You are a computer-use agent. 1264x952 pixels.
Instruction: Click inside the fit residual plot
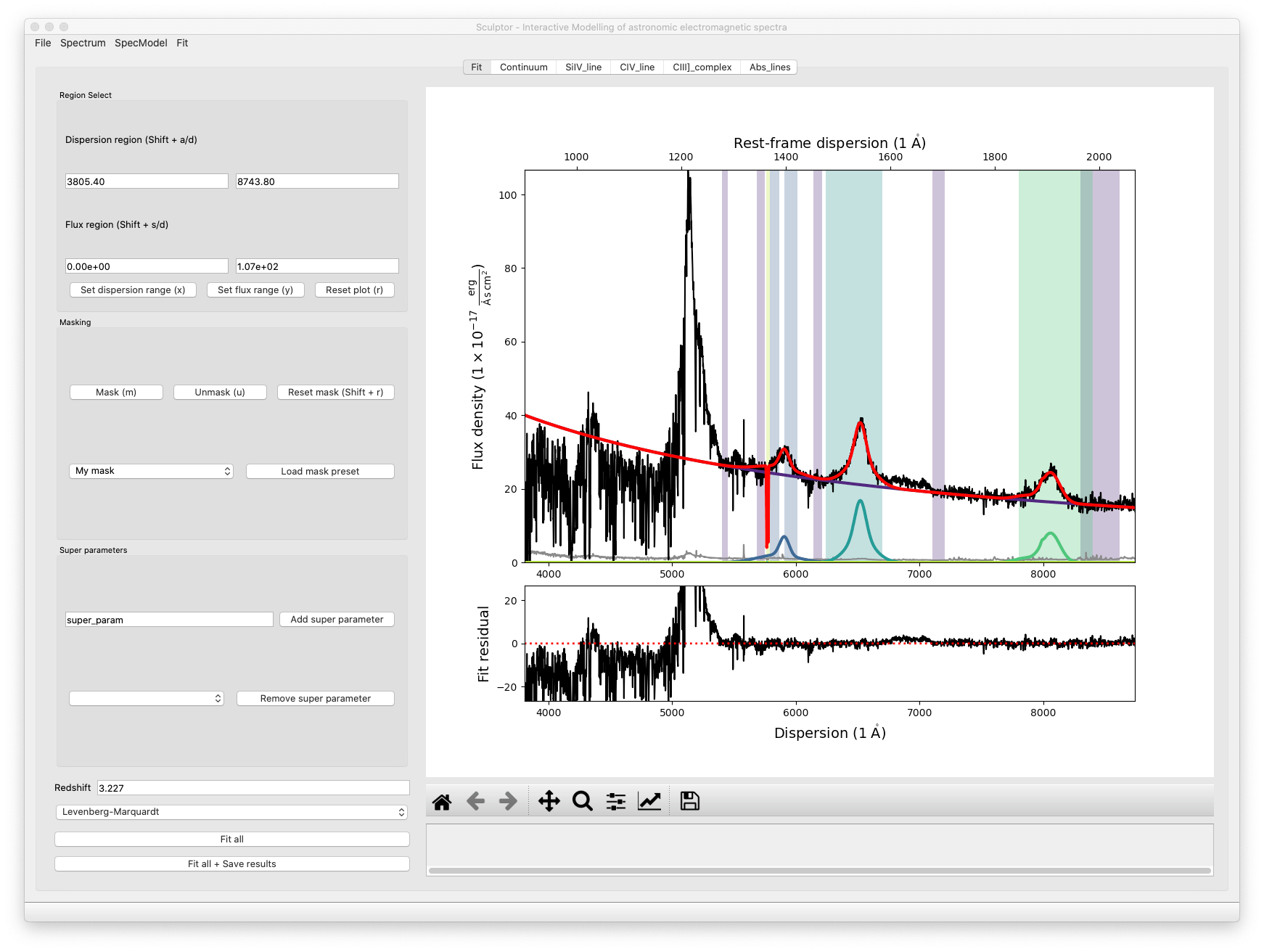point(830,644)
